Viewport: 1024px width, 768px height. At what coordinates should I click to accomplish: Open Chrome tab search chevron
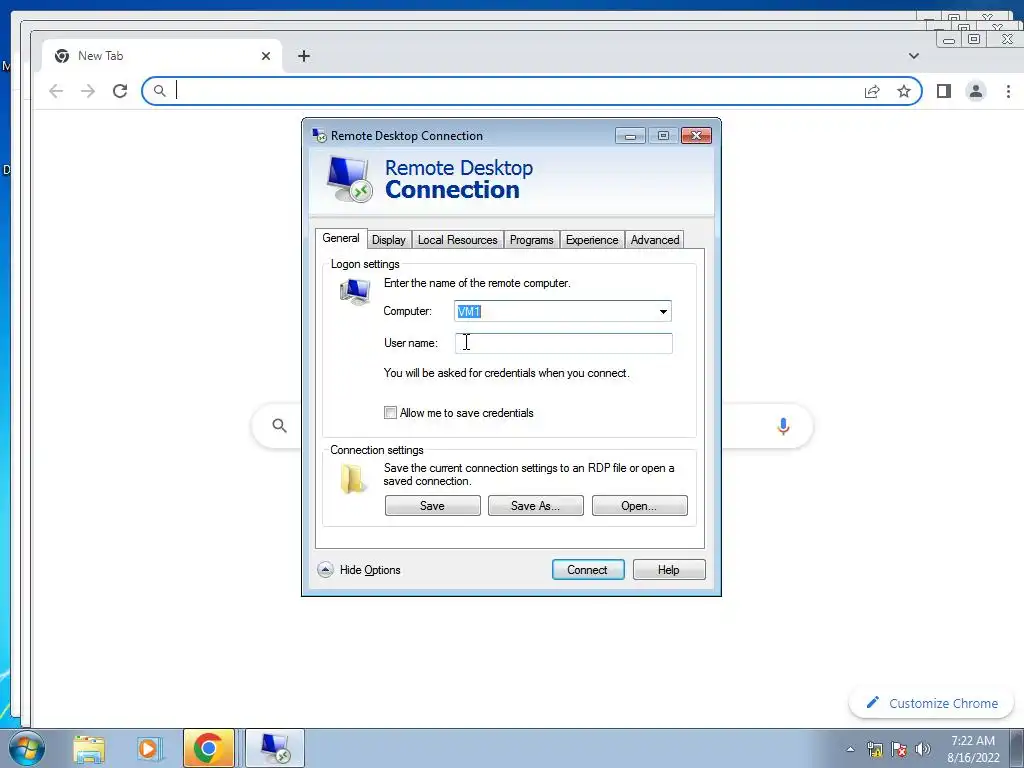(x=914, y=56)
